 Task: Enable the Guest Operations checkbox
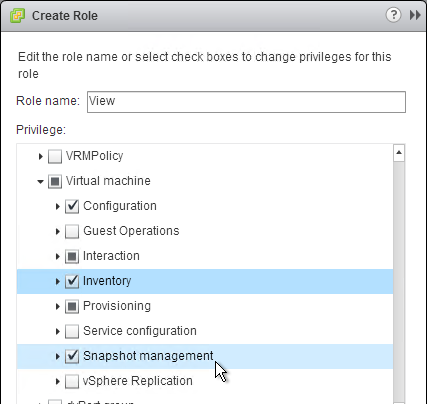click(72, 231)
